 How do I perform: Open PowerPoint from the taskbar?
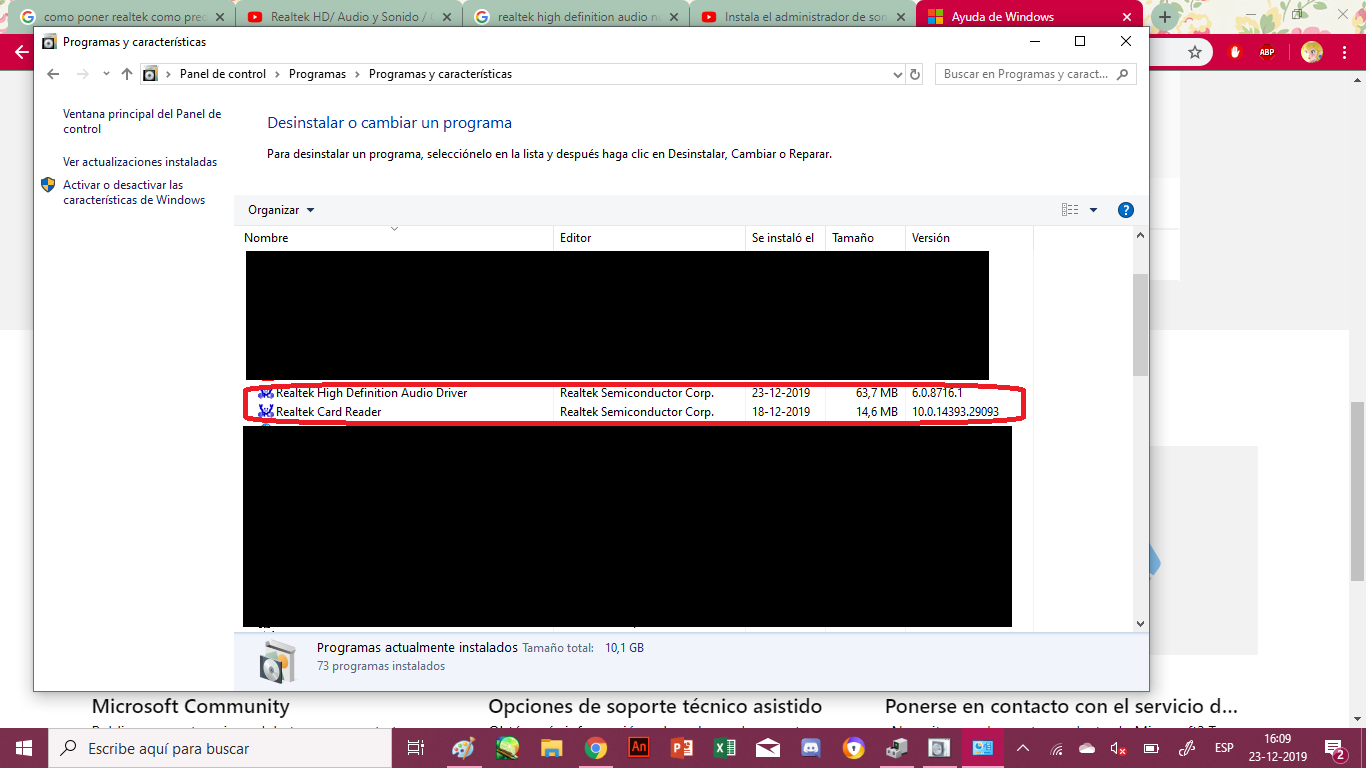pyautogui.click(x=683, y=748)
